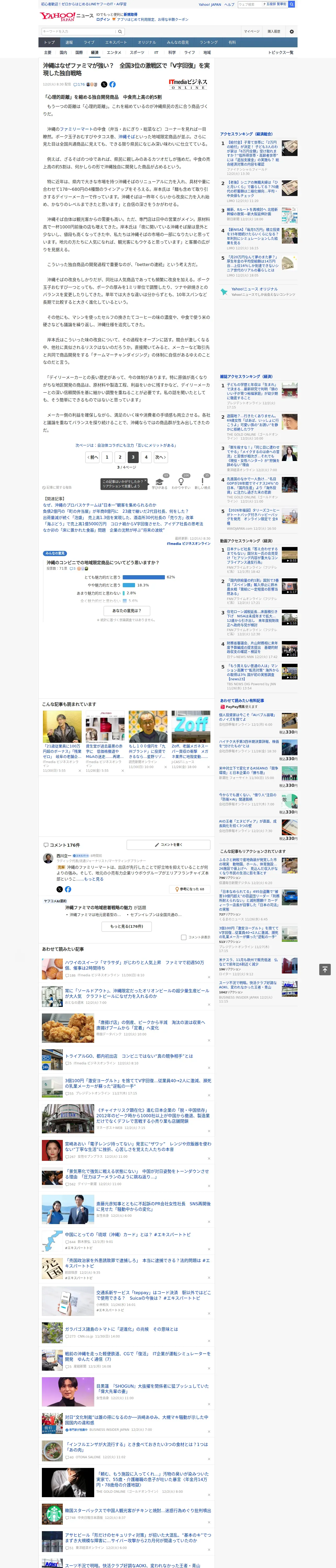Click the とても魅力的だと思う 62% poll bar
Viewport: 336px width, 1568px height.
(x=144, y=577)
